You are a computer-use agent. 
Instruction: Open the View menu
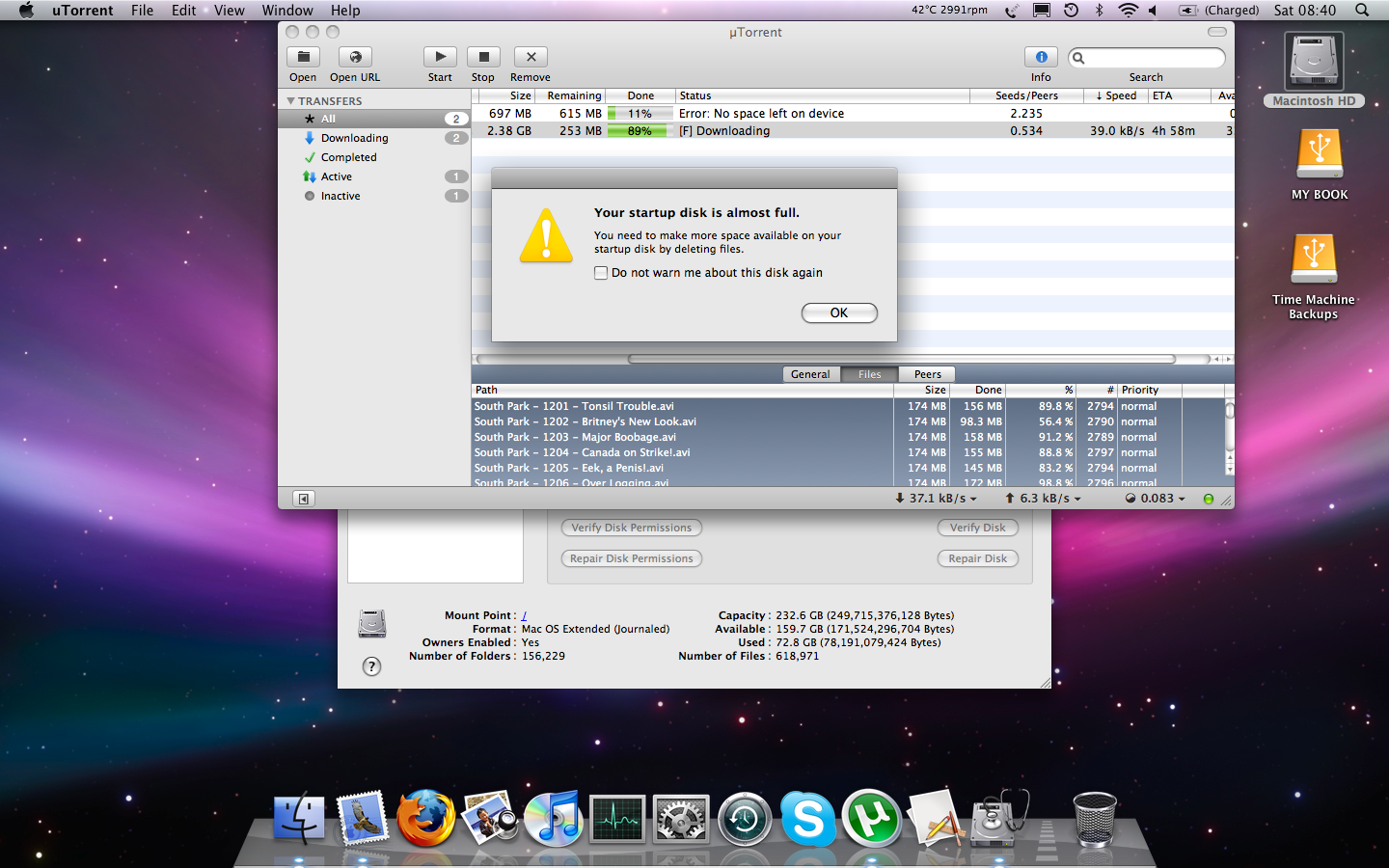point(229,11)
